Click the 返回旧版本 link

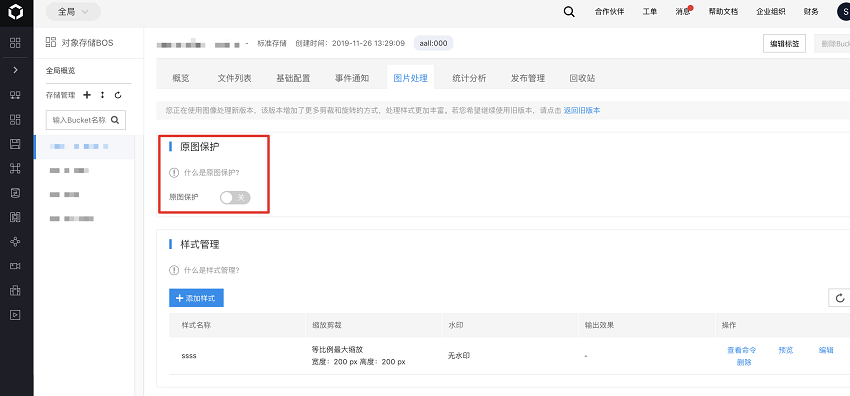[582, 111]
